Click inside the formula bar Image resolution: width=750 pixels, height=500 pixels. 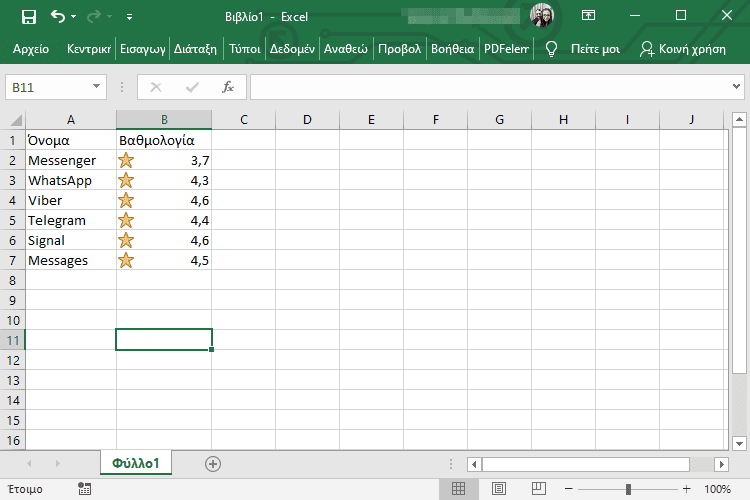[x=490, y=87]
